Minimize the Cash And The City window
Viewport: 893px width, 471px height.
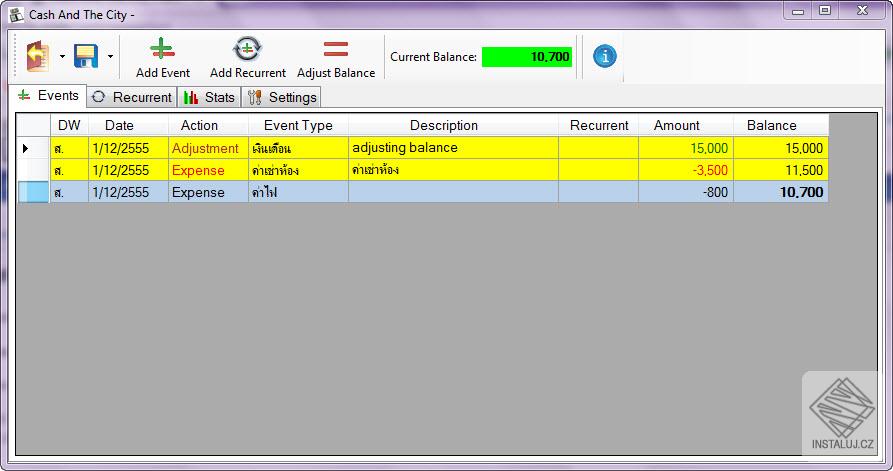tap(798, 11)
